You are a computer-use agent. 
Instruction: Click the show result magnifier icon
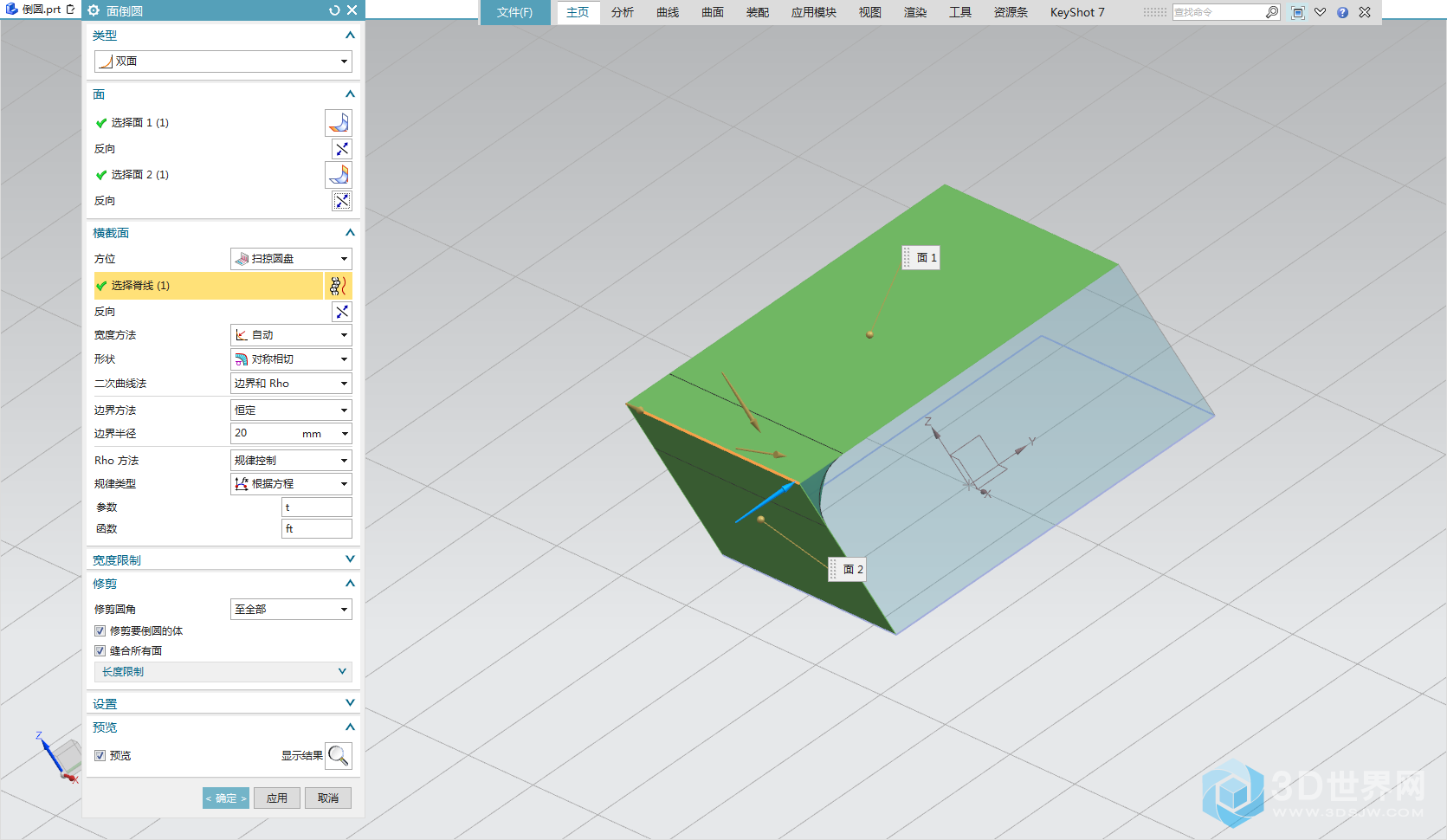339,756
